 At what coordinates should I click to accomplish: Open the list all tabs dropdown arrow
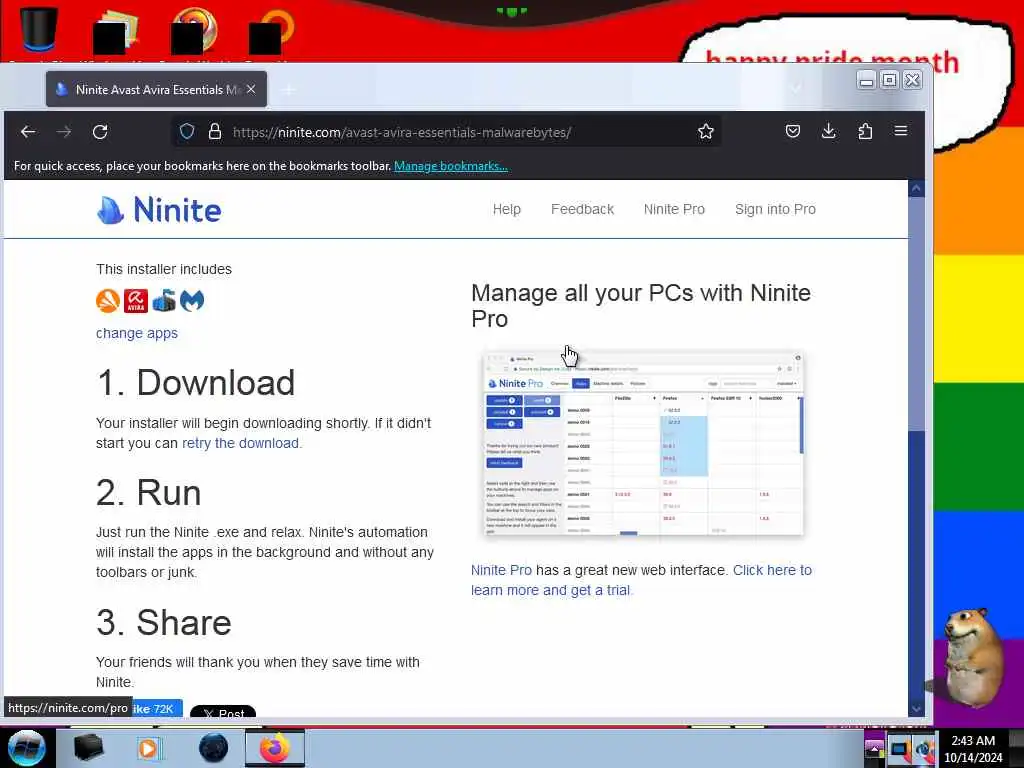point(795,89)
